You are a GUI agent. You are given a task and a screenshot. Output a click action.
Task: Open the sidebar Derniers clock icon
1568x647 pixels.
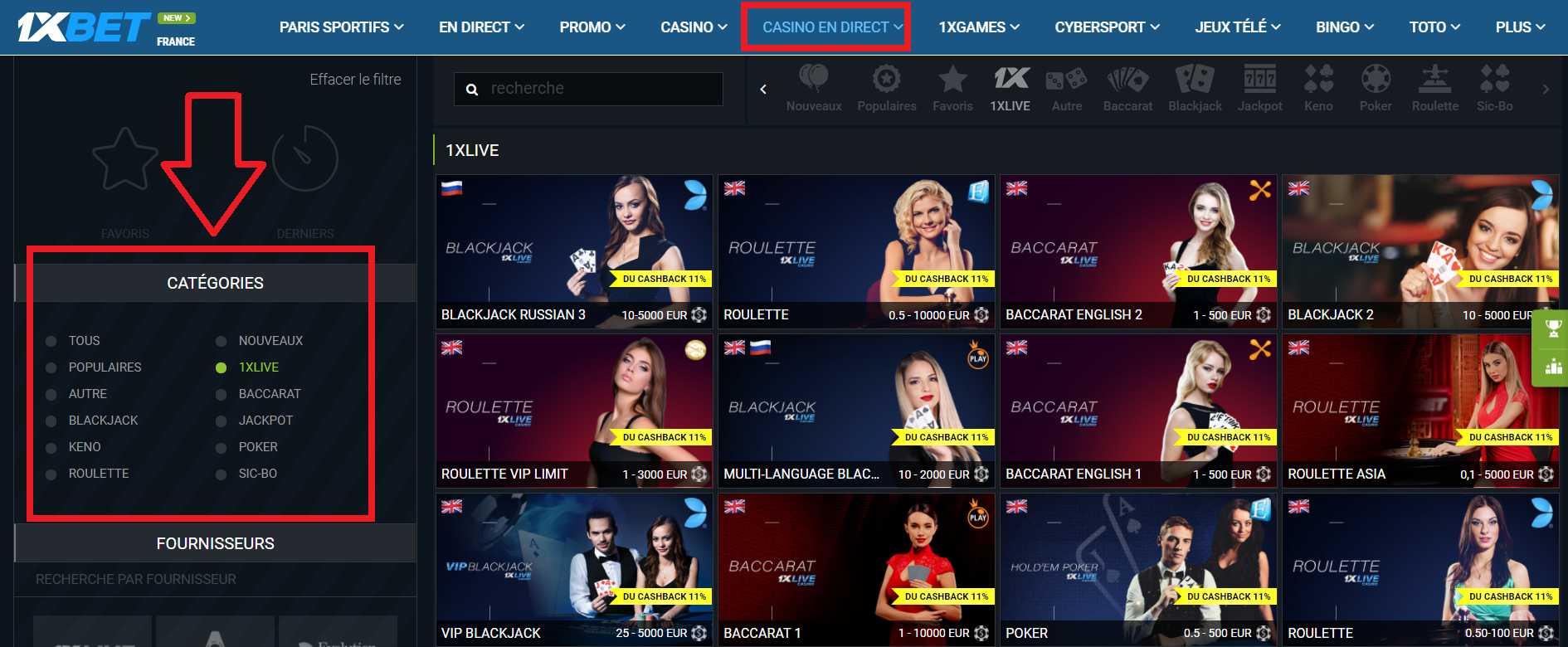coord(304,158)
